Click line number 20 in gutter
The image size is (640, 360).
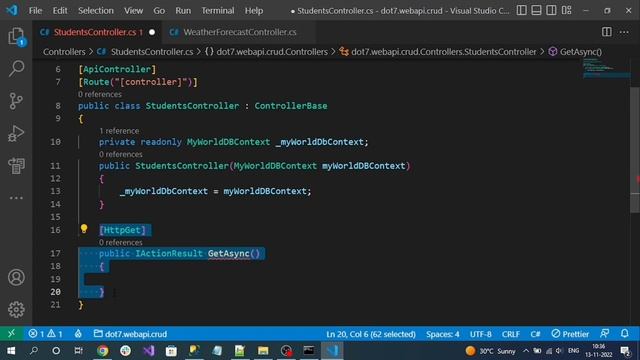click(x=56, y=292)
